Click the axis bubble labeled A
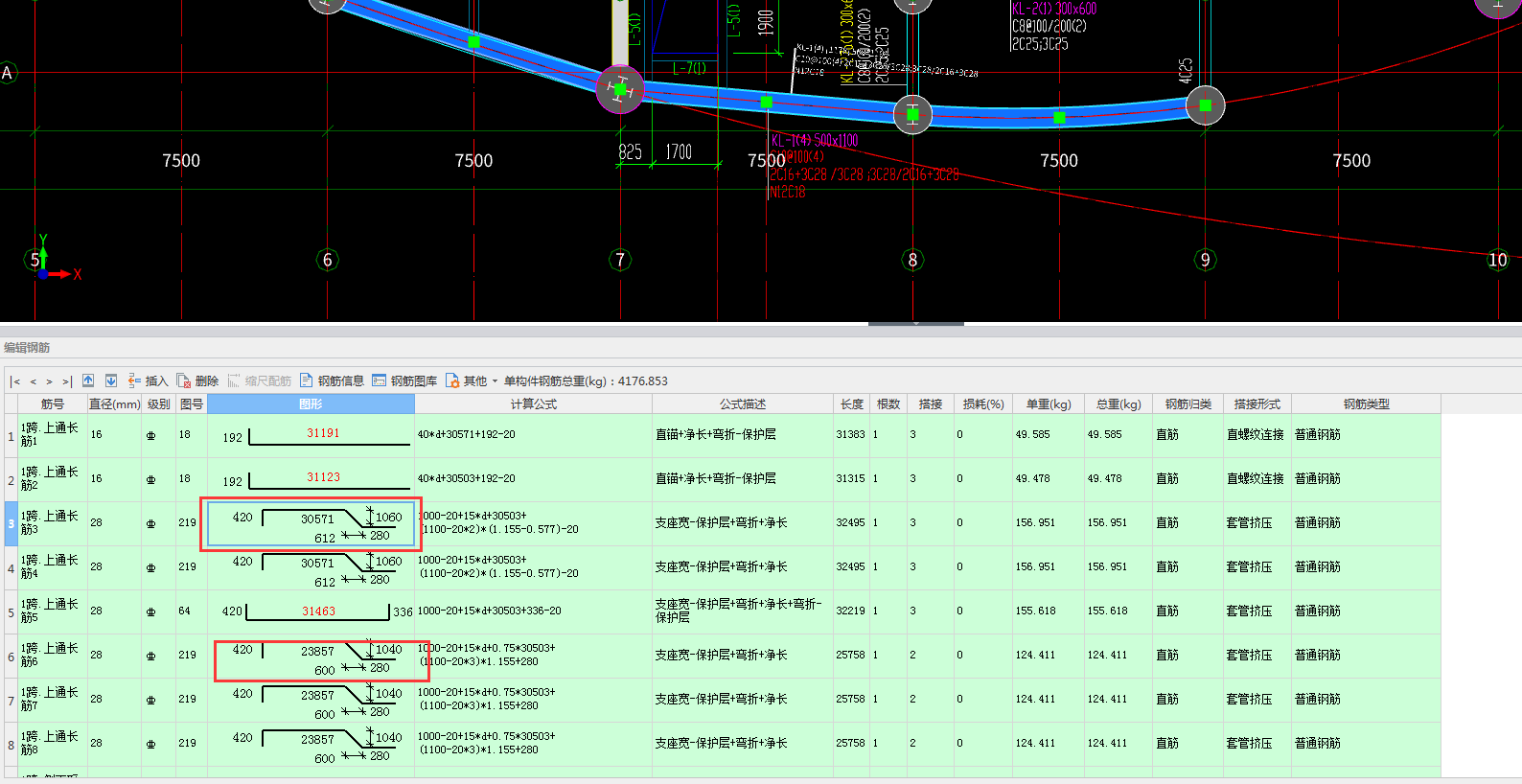 coord(8,73)
